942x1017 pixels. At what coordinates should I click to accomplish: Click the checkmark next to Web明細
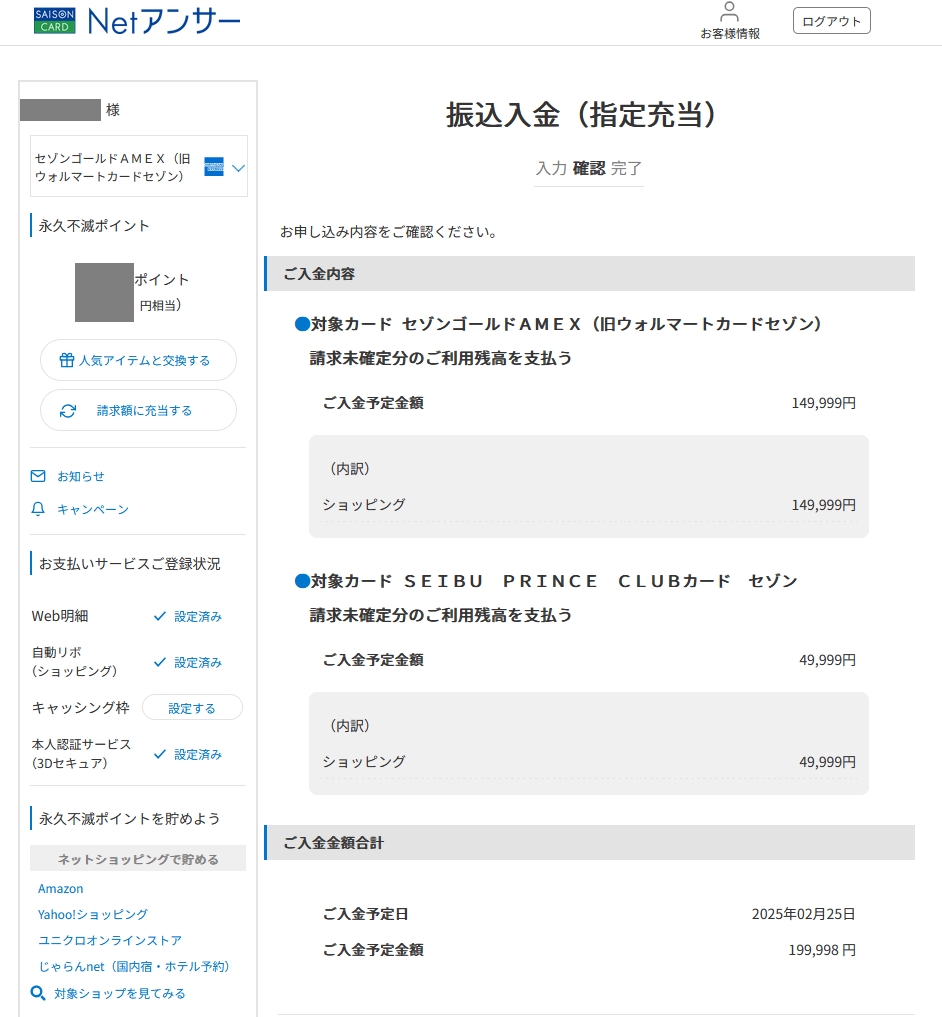pos(160,616)
